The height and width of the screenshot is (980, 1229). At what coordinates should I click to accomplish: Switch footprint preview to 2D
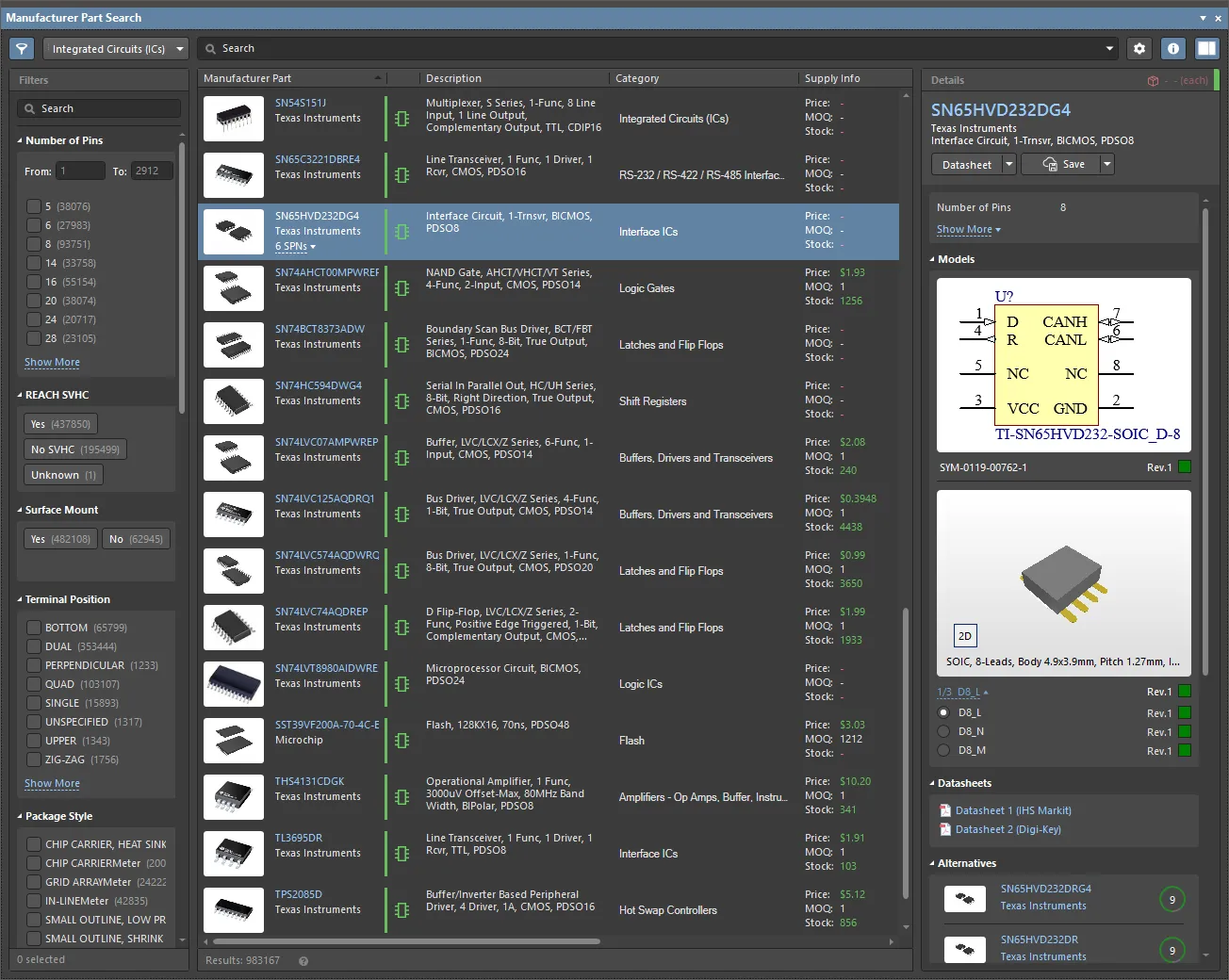tap(965, 636)
